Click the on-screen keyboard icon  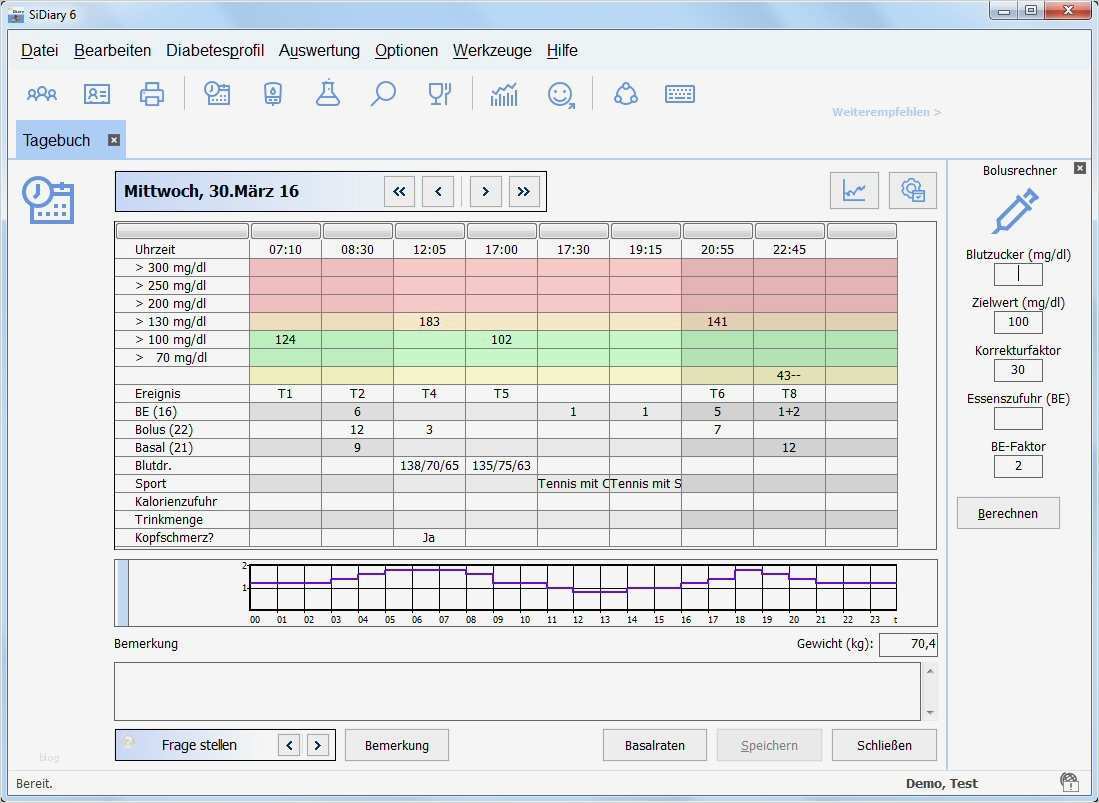tap(680, 93)
